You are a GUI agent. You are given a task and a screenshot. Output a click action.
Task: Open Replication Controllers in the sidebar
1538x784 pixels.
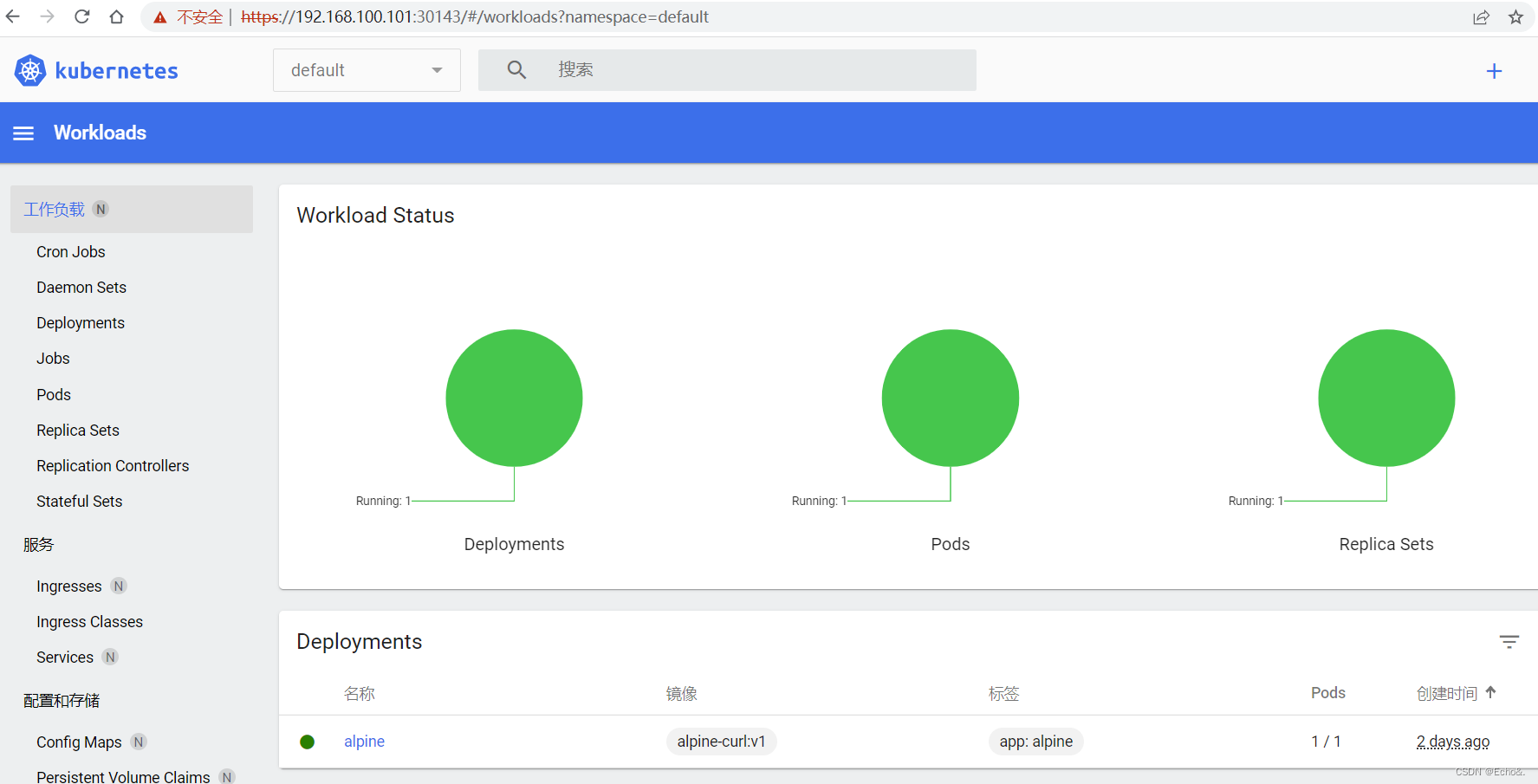click(113, 466)
